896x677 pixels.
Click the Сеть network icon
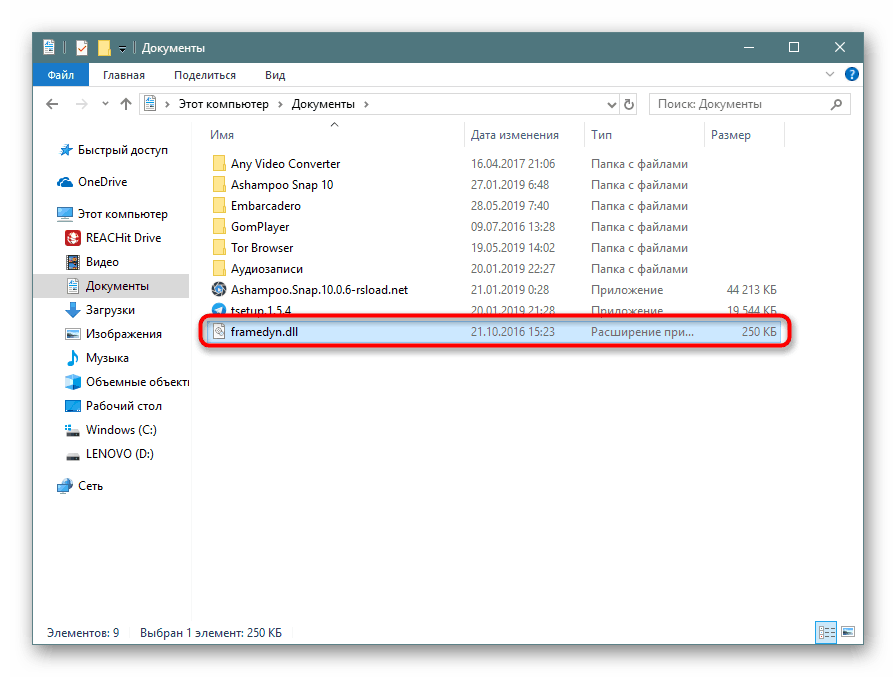point(65,486)
